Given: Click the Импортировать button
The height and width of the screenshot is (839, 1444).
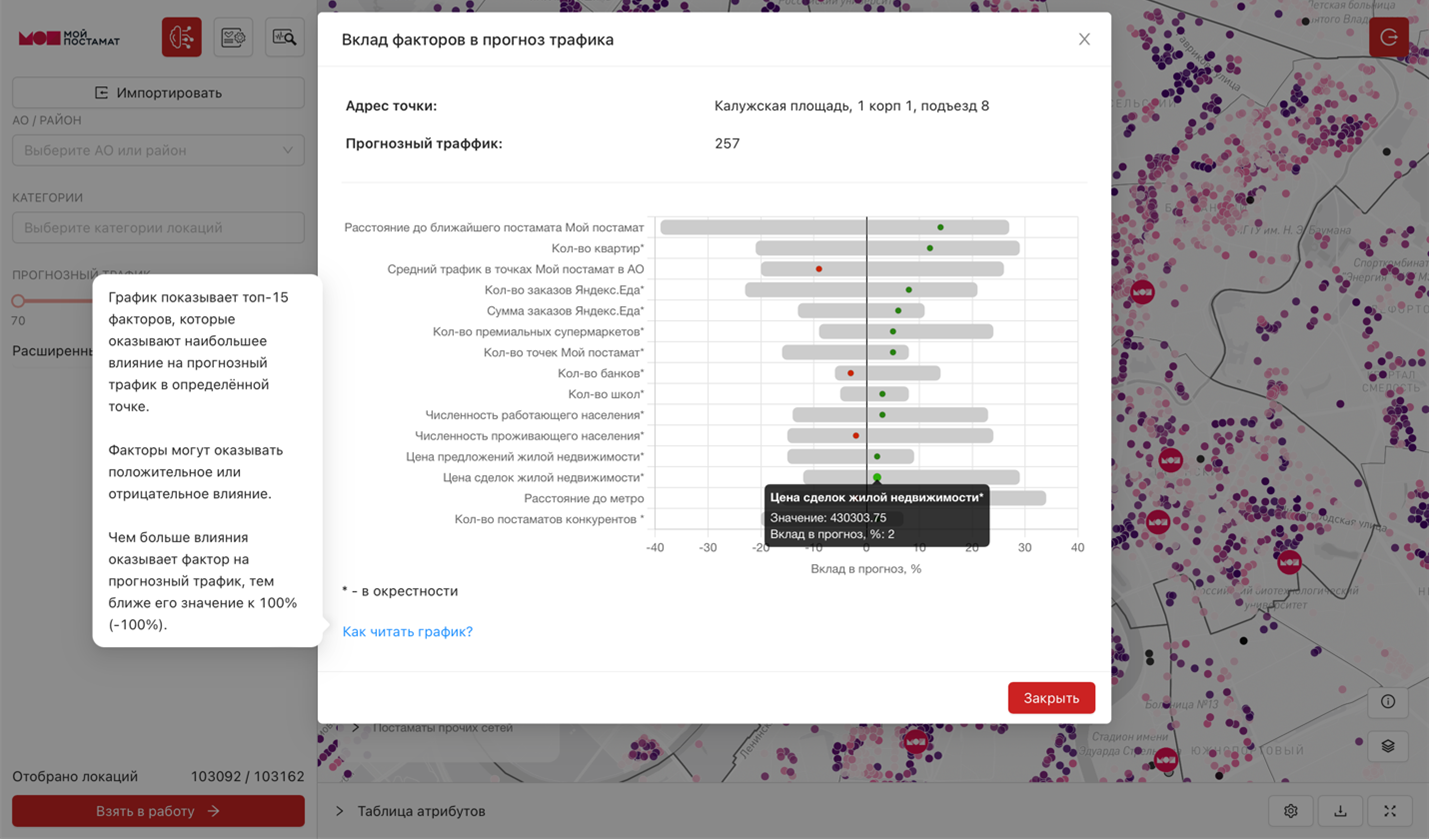Looking at the screenshot, I should [x=158, y=93].
